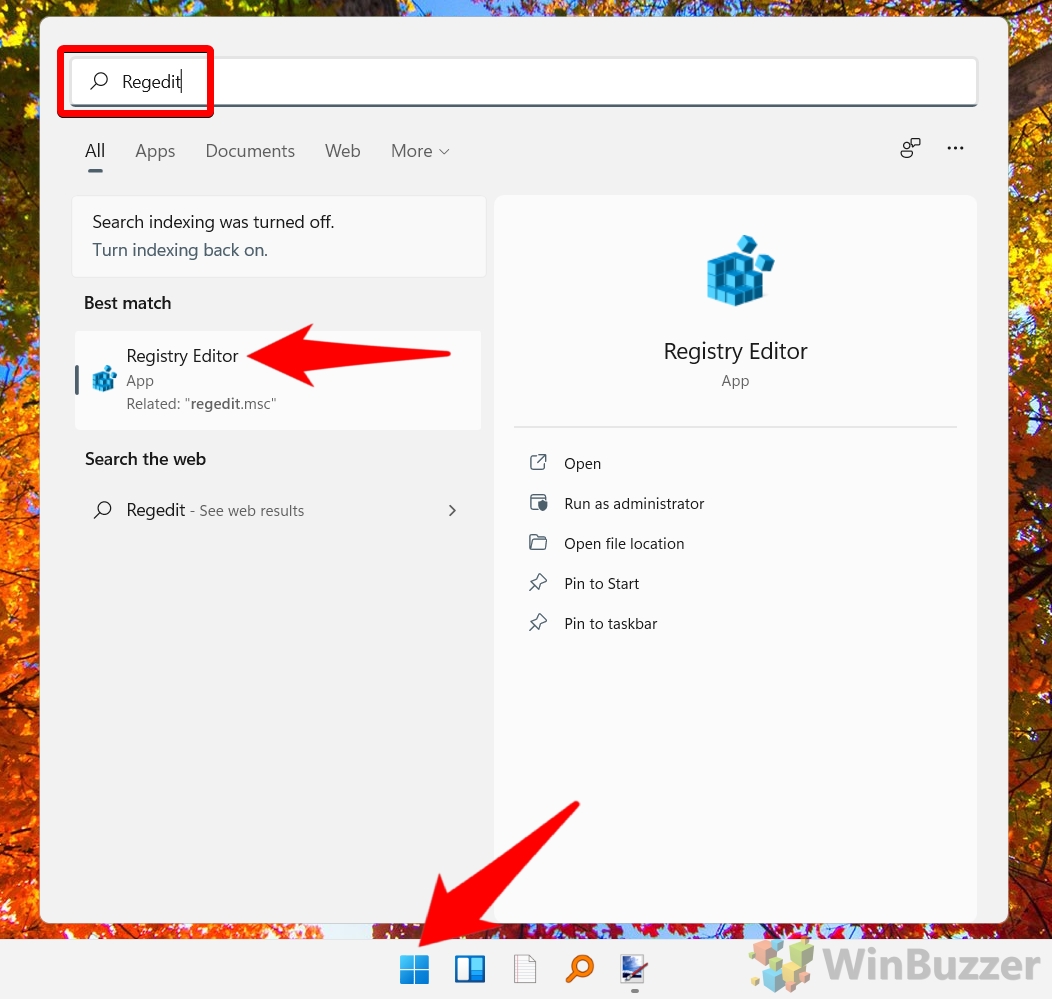This screenshot has height=999, width=1052.
Task: Click the Pin to taskbar pin icon
Action: pos(538,623)
